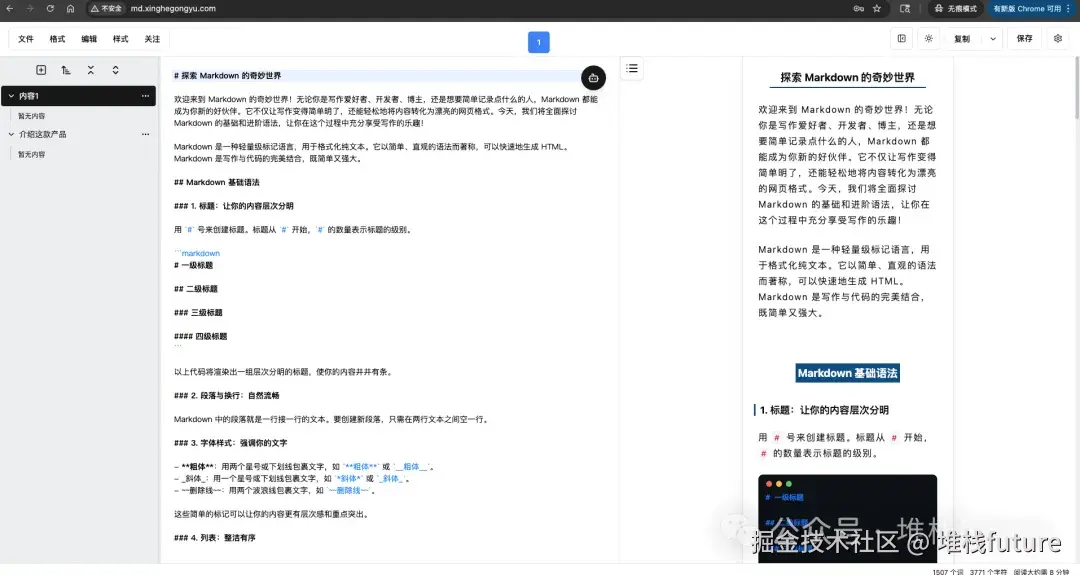Open the browser home page icon
The height and width of the screenshot is (575, 1080).
[70, 8]
